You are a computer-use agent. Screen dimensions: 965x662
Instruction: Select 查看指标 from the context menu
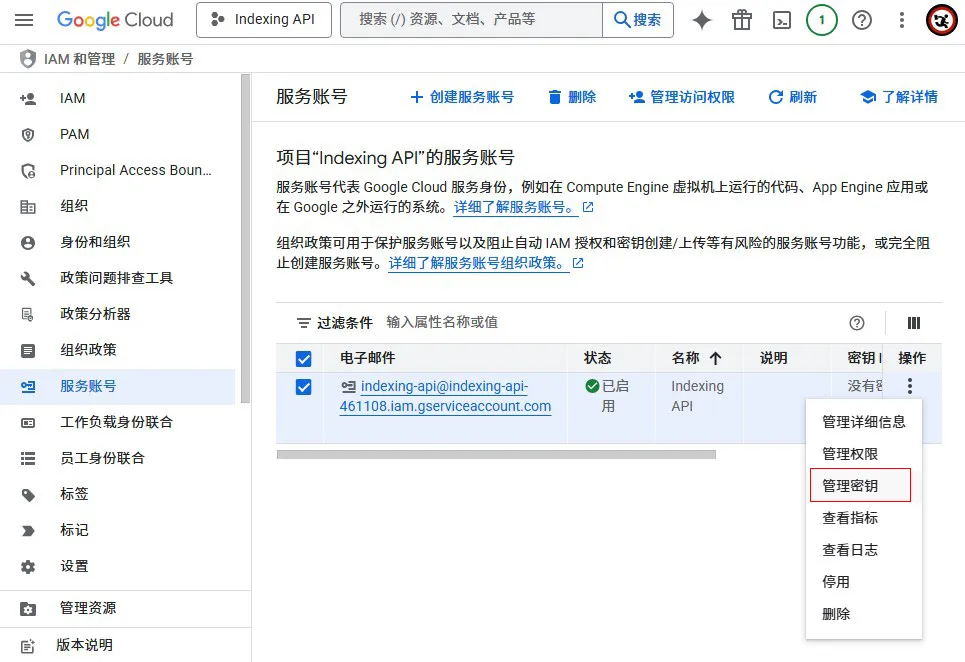pos(863,518)
